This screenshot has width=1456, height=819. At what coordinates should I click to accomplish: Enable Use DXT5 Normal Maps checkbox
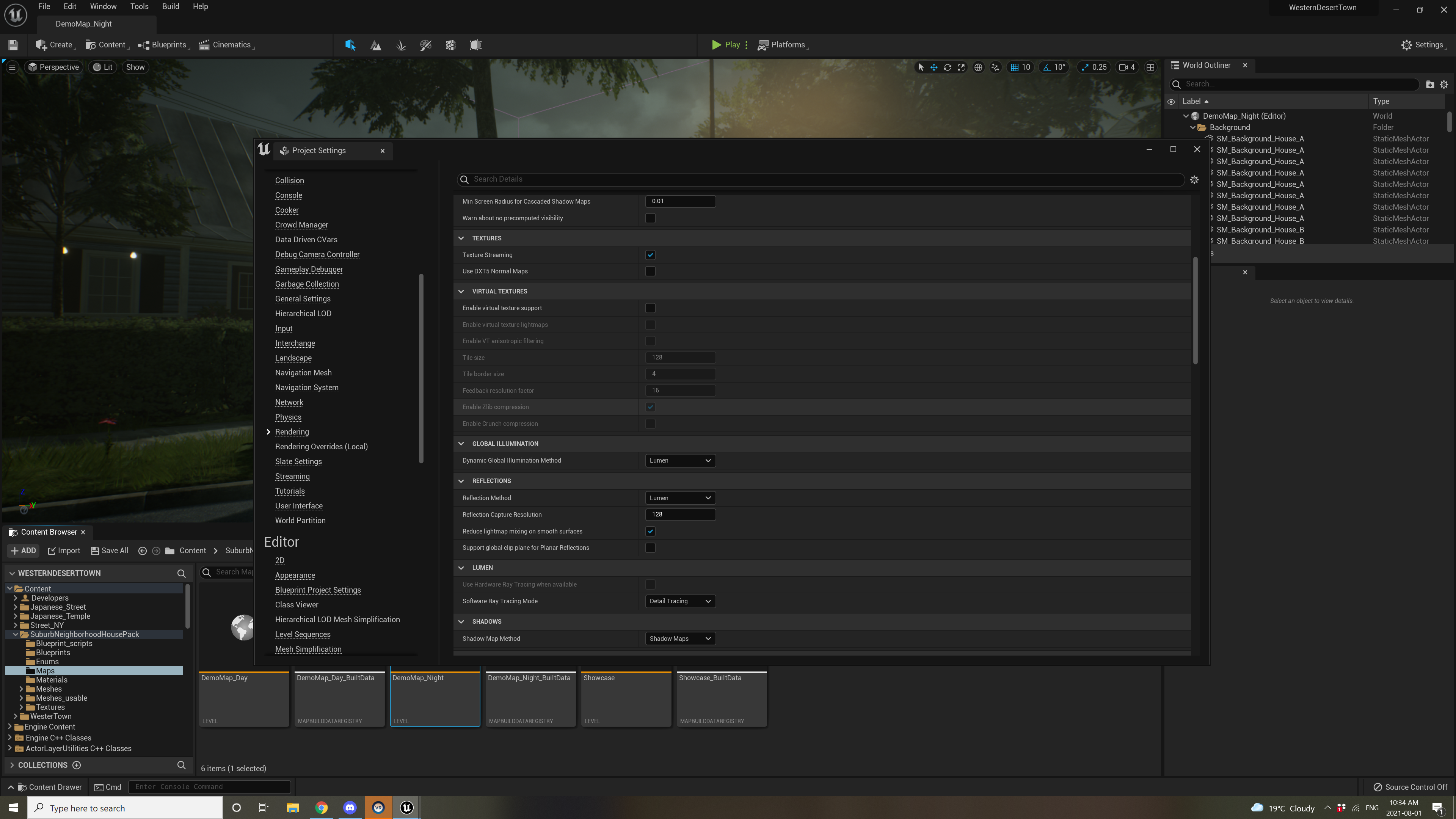[x=651, y=271]
